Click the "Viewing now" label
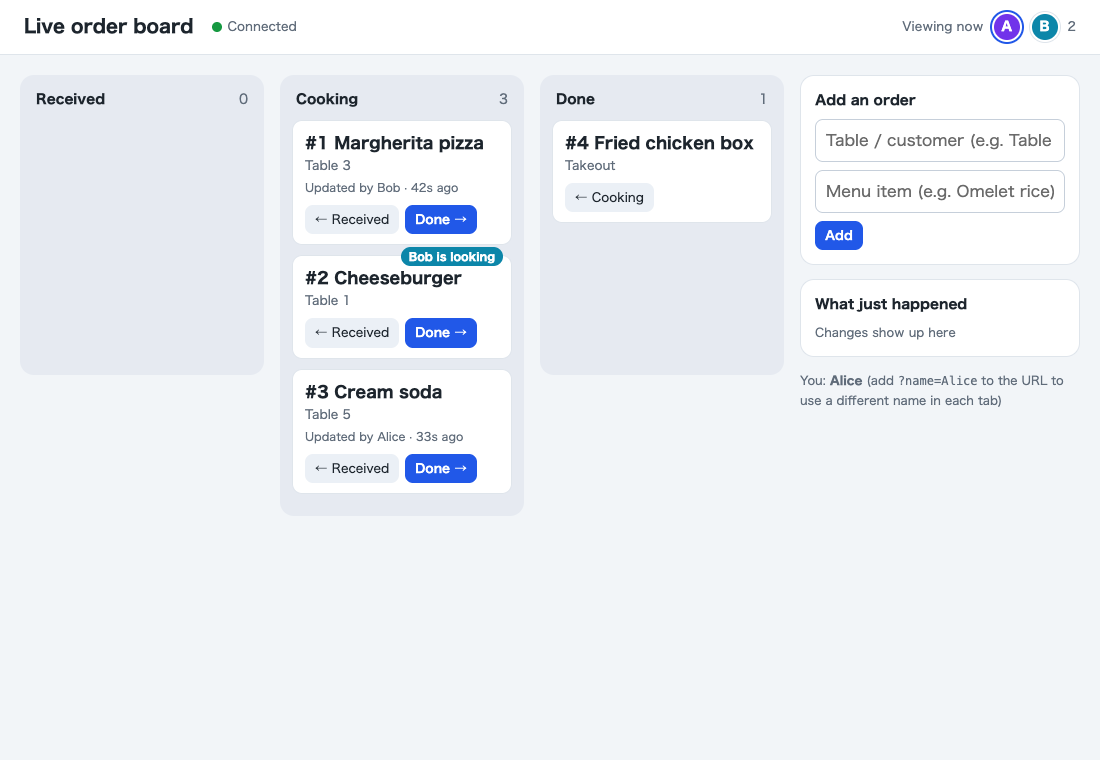 (942, 27)
